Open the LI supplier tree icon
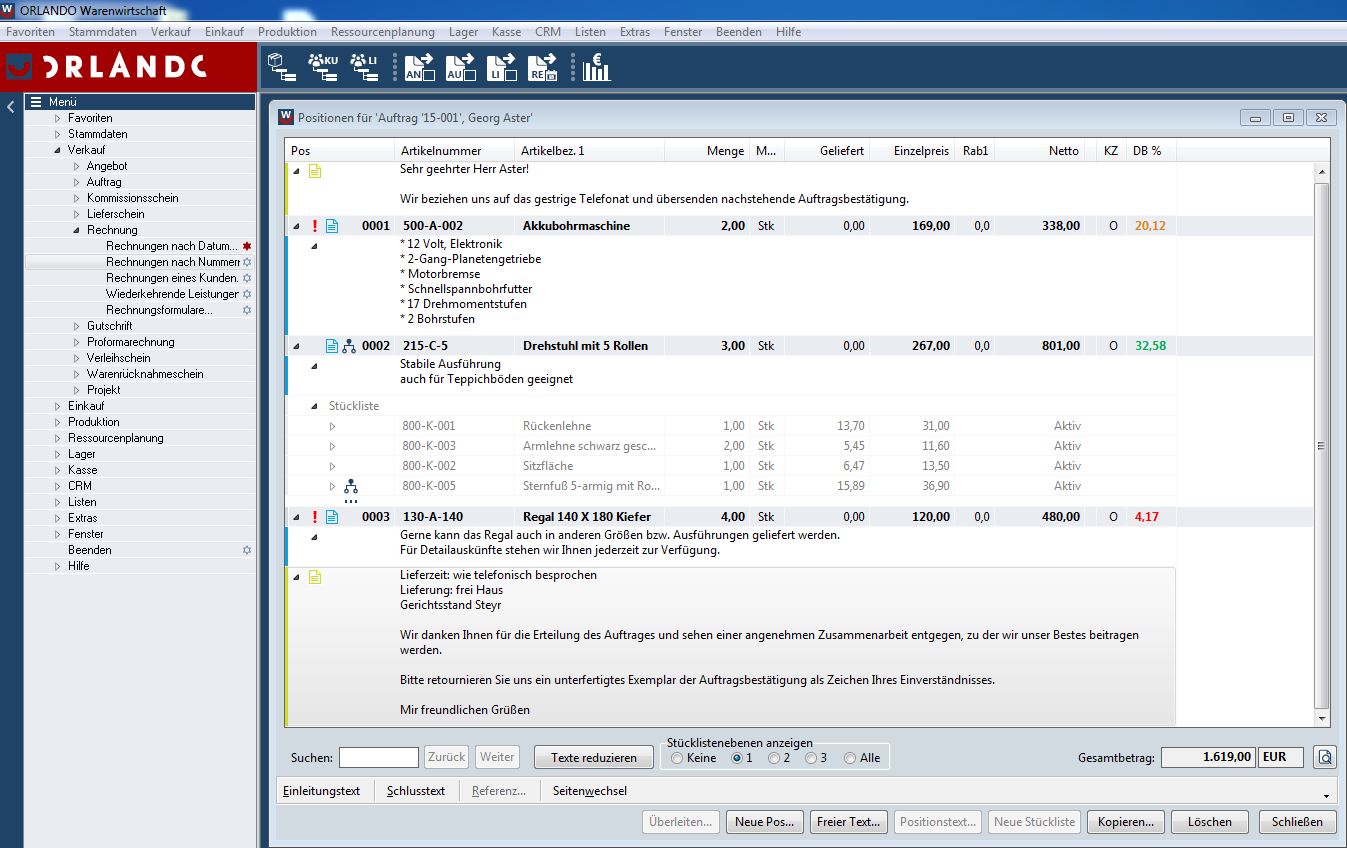The image size is (1347, 848). tap(364, 67)
